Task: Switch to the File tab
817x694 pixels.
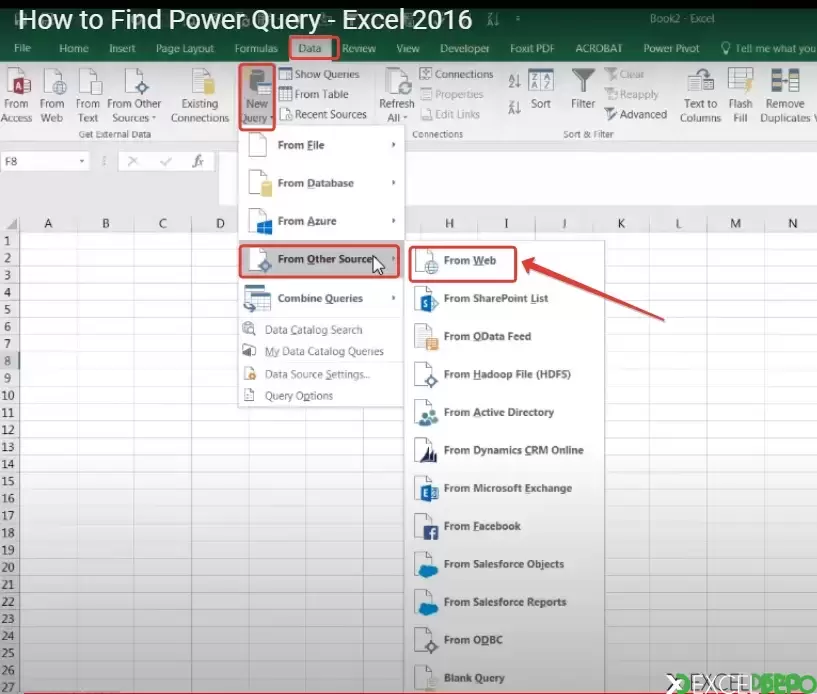Action: point(22,48)
